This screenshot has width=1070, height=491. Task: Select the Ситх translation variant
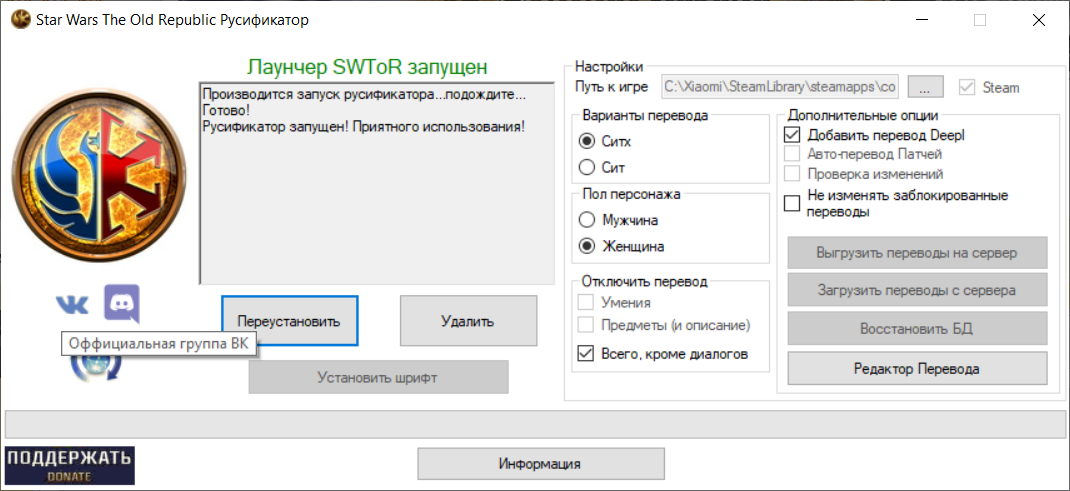pyautogui.click(x=586, y=142)
